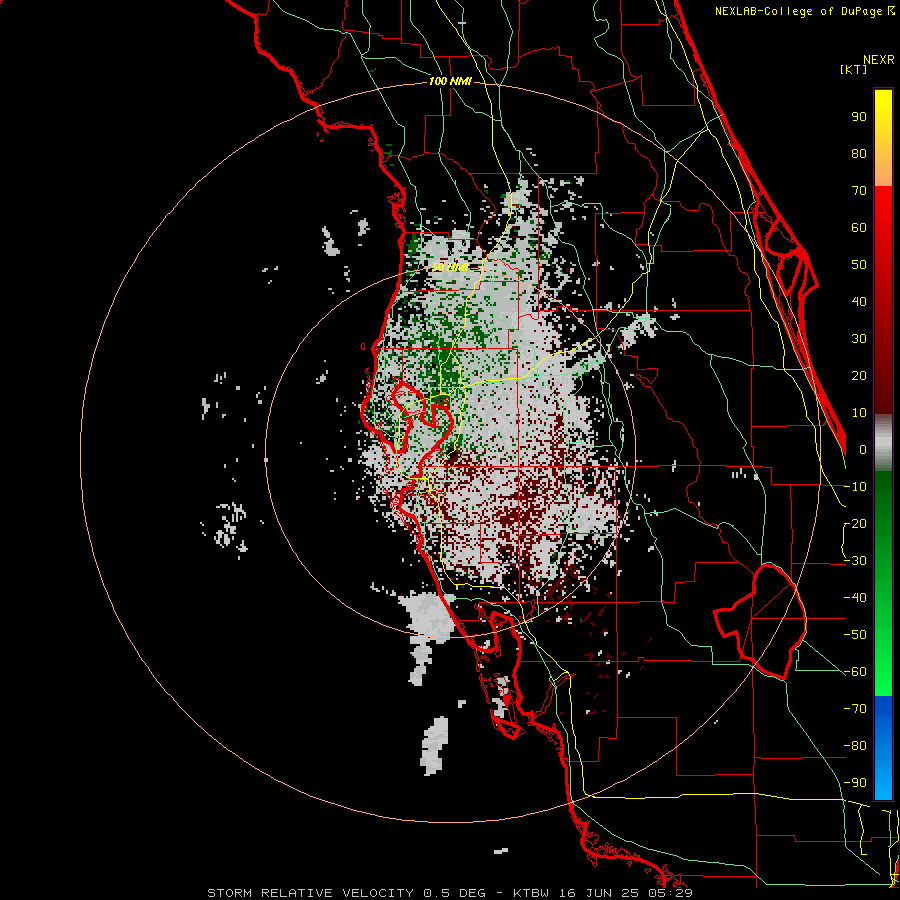Viewport: 900px width, 900px height.
Task: Click the -80 scale value
Action: [855, 746]
